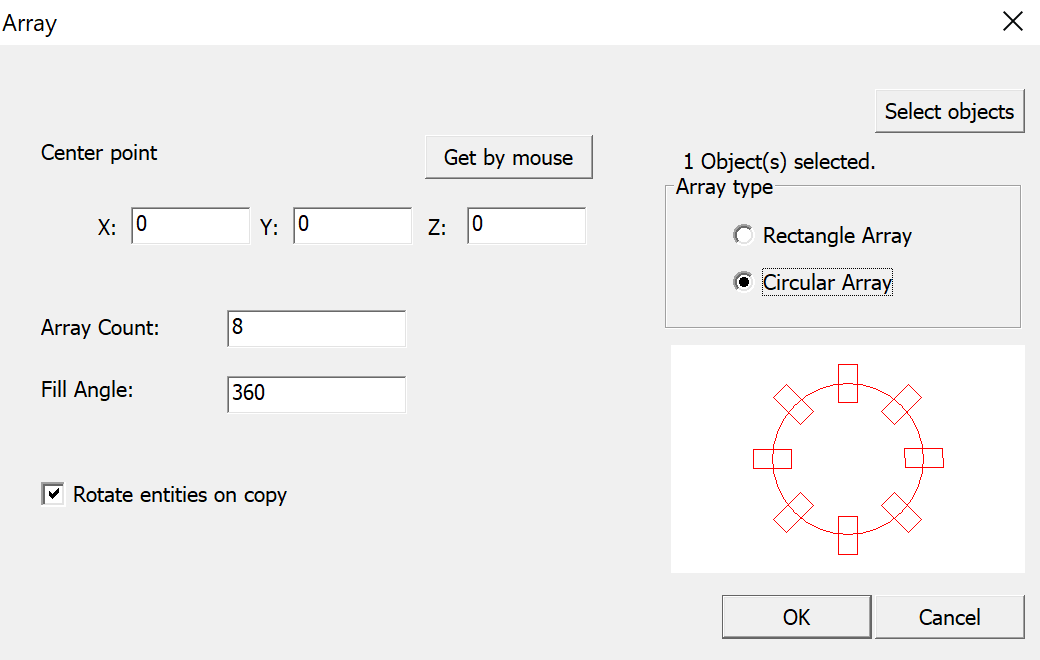Click the Y coordinate input field
Image resolution: width=1040 pixels, height=660 pixels.
click(352, 225)
